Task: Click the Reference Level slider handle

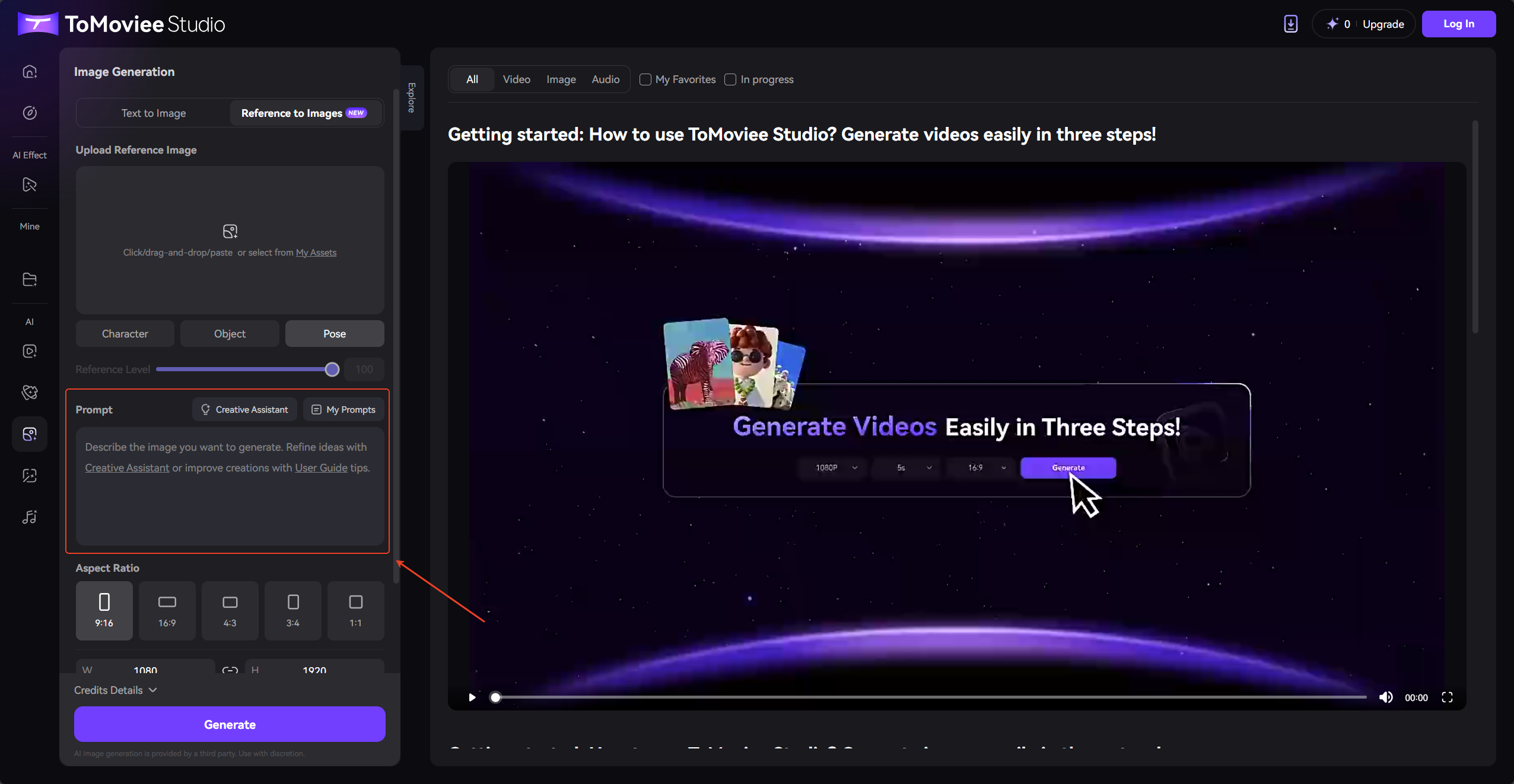Action: click(x=332, y=369)
